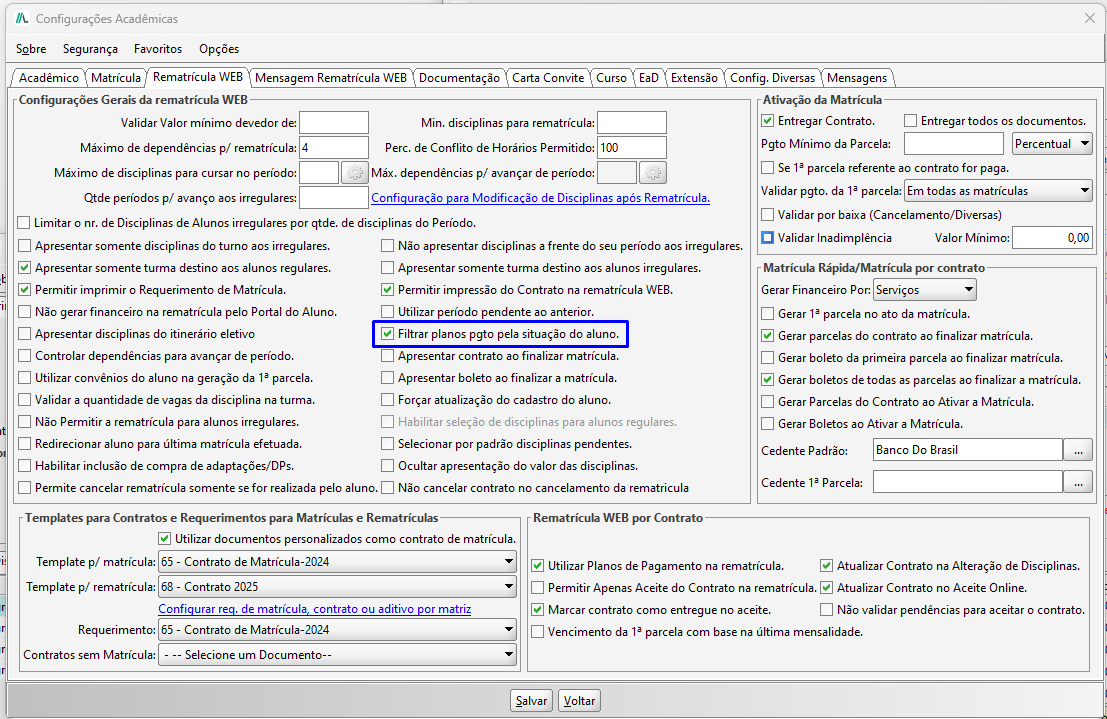Open the Segurança menu
The height and width of the screenshot is (719, 1107).
(x=90, y=49)
